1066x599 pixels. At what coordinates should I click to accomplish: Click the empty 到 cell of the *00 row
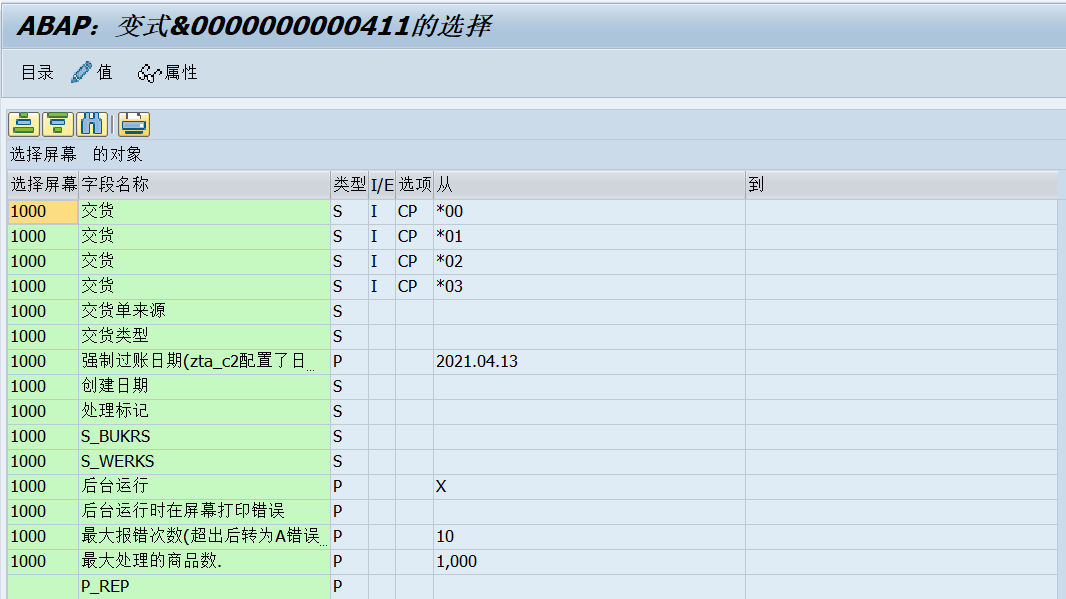pyautogui.click(x=901, y=211)
